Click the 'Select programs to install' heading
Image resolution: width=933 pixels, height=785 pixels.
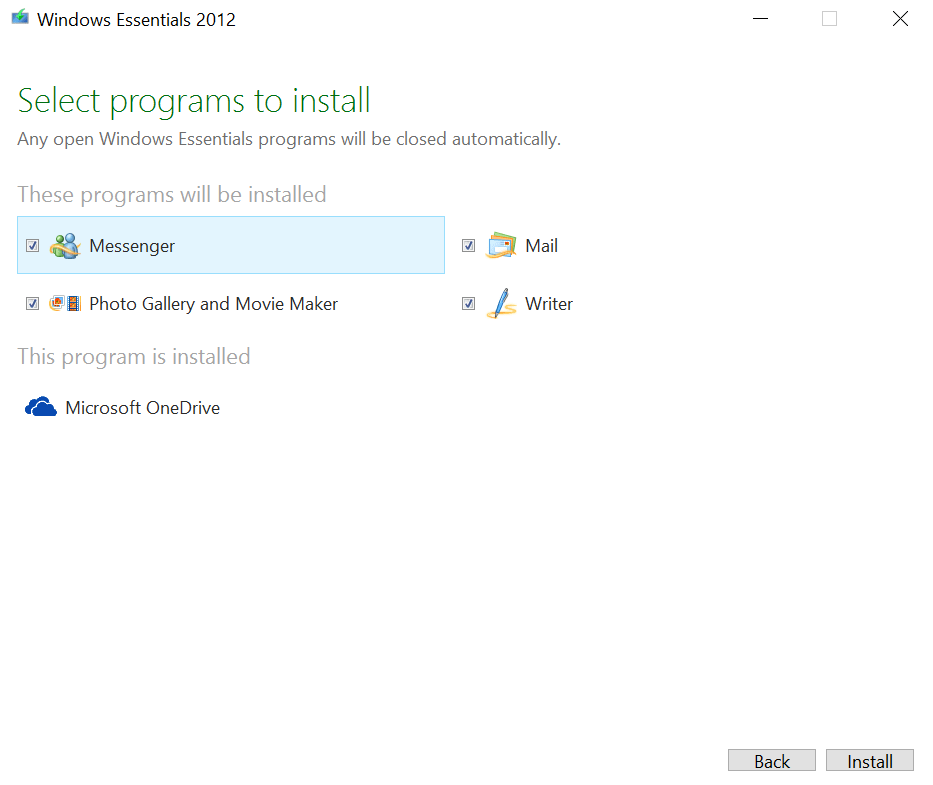coord(194,100)
